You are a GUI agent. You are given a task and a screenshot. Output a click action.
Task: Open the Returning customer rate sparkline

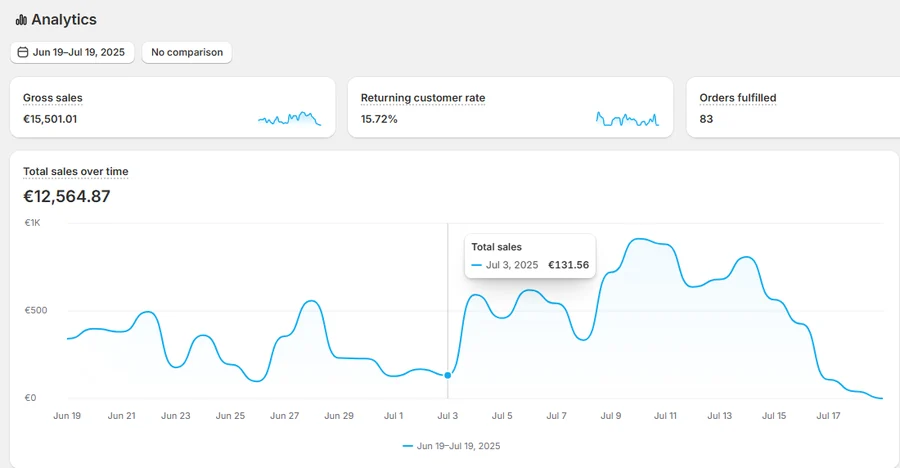point(627,119)
